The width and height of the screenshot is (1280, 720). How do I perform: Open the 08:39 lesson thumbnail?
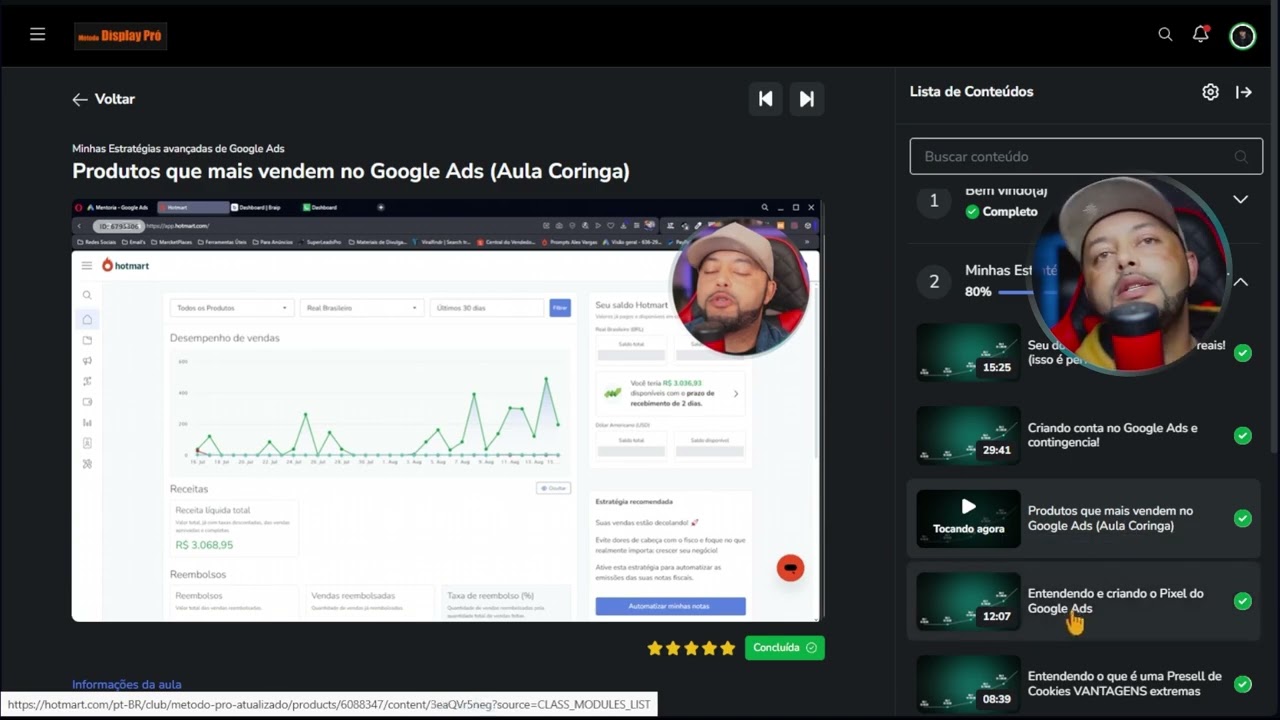969,684
